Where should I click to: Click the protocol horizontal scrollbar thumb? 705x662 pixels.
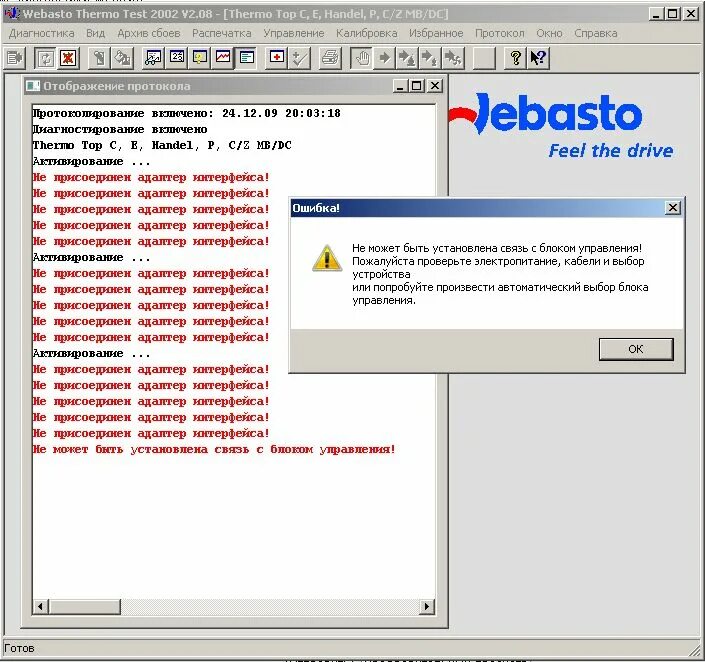click(x=85, y=606)
